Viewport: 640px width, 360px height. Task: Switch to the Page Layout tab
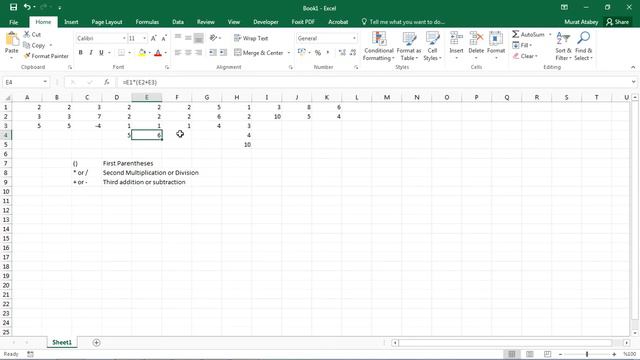[x=107, y=22]
